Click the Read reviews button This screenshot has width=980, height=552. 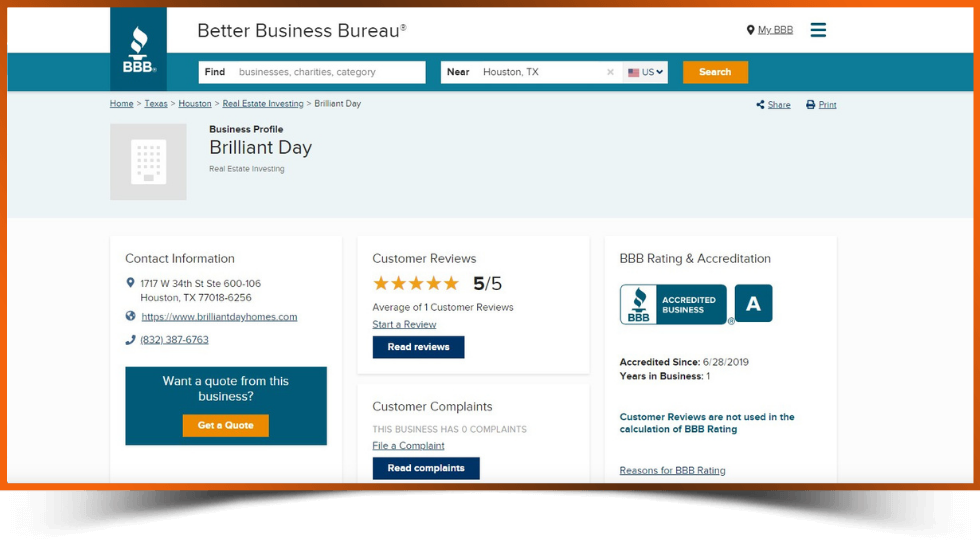[418, 347]
